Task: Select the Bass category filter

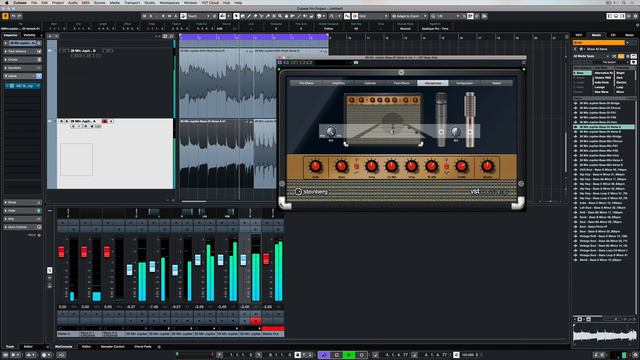Action: coord(582,73)
